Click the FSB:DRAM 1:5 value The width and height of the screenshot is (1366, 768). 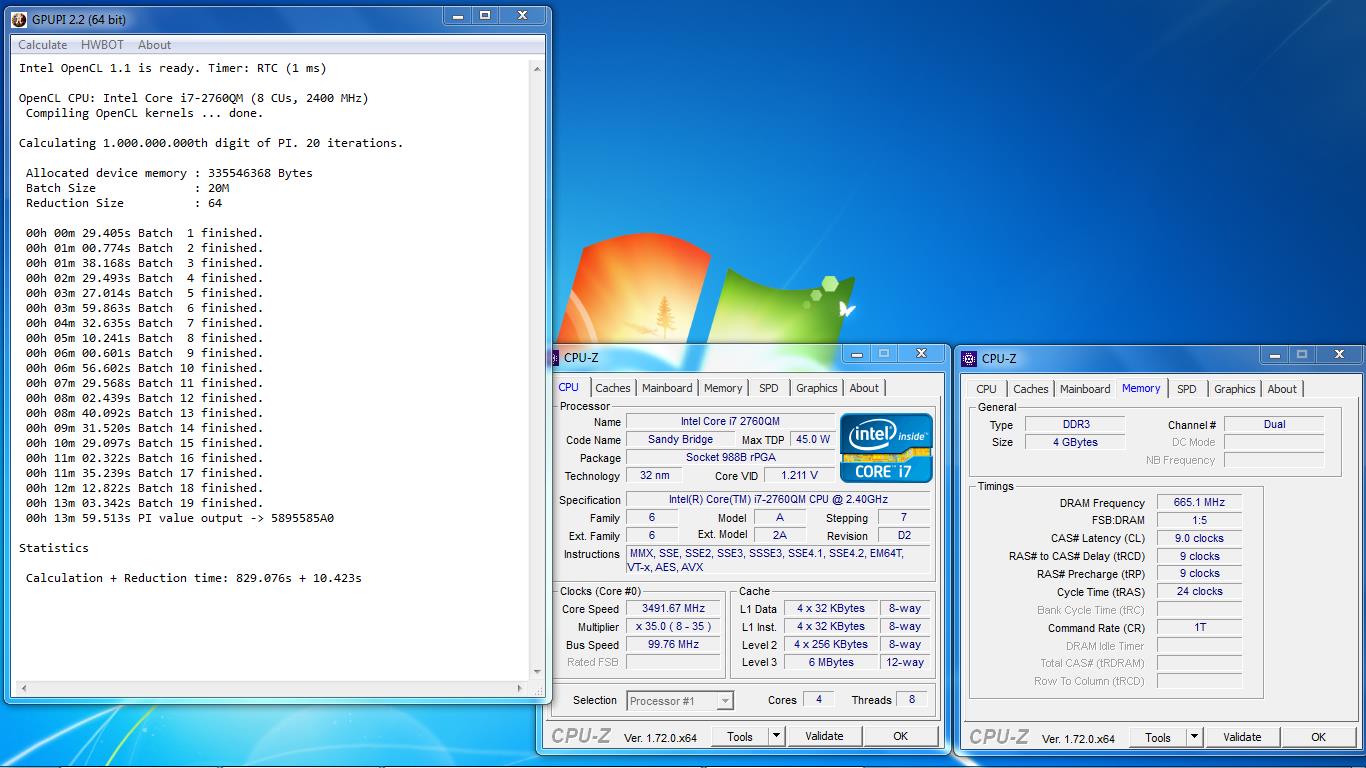[1199, 520]
